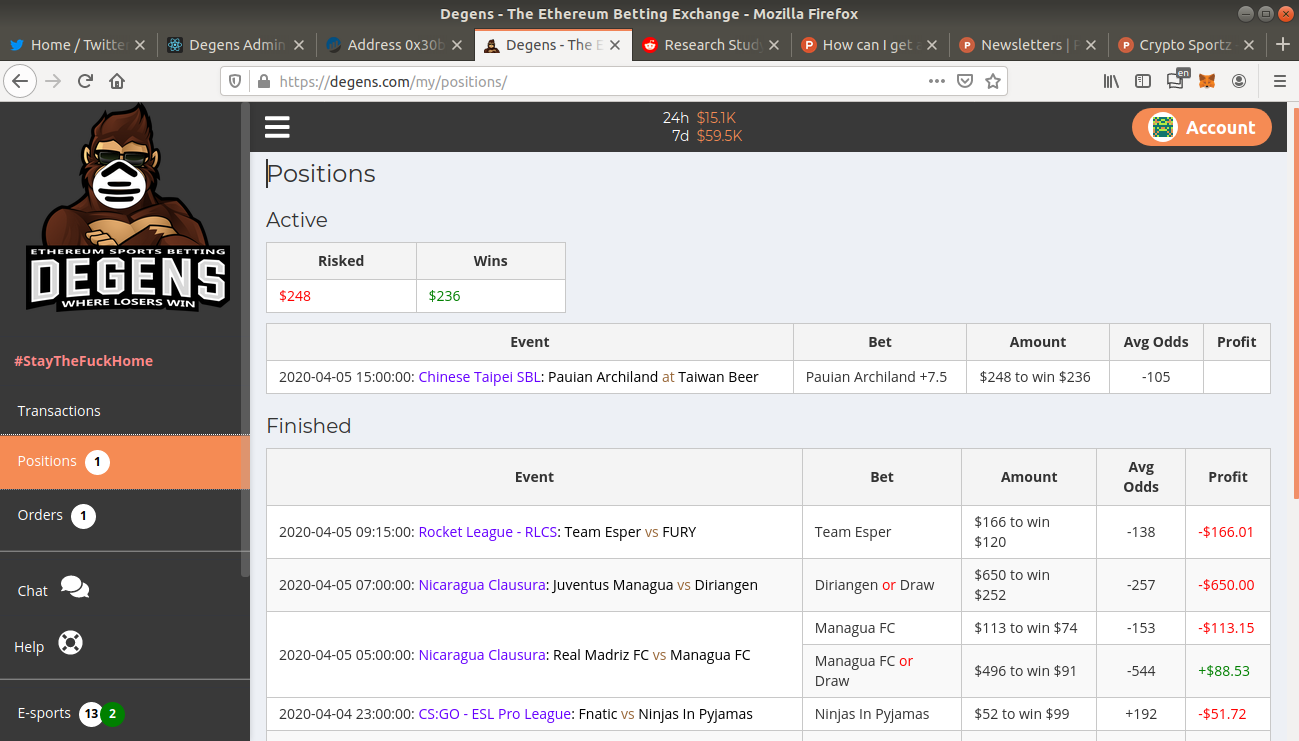The image size is (1299, 741).
Task: Go to Firefox home page
Action: (x=117, y=81)
